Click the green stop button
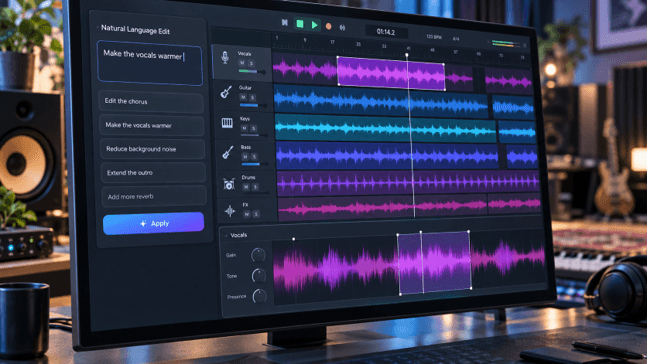Screen dimensions: 647x364 300,24
